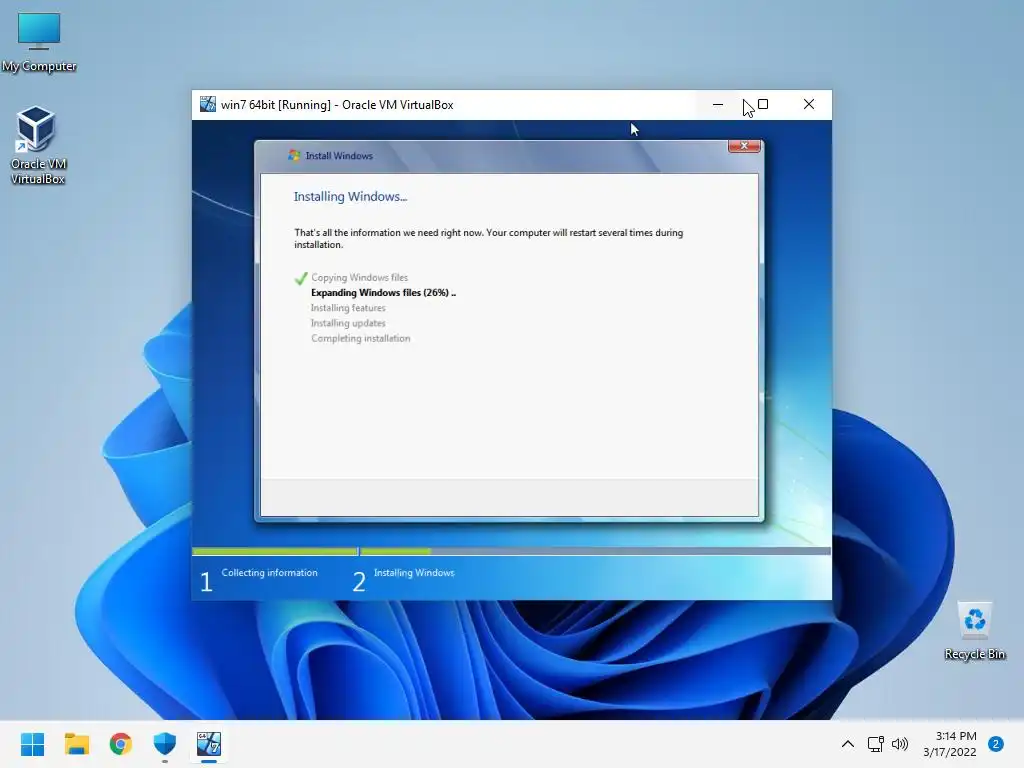Select the Oracle VM VirtualBox desktop shortcut
The image size is (1024, 768).
(x=38, y=145)
